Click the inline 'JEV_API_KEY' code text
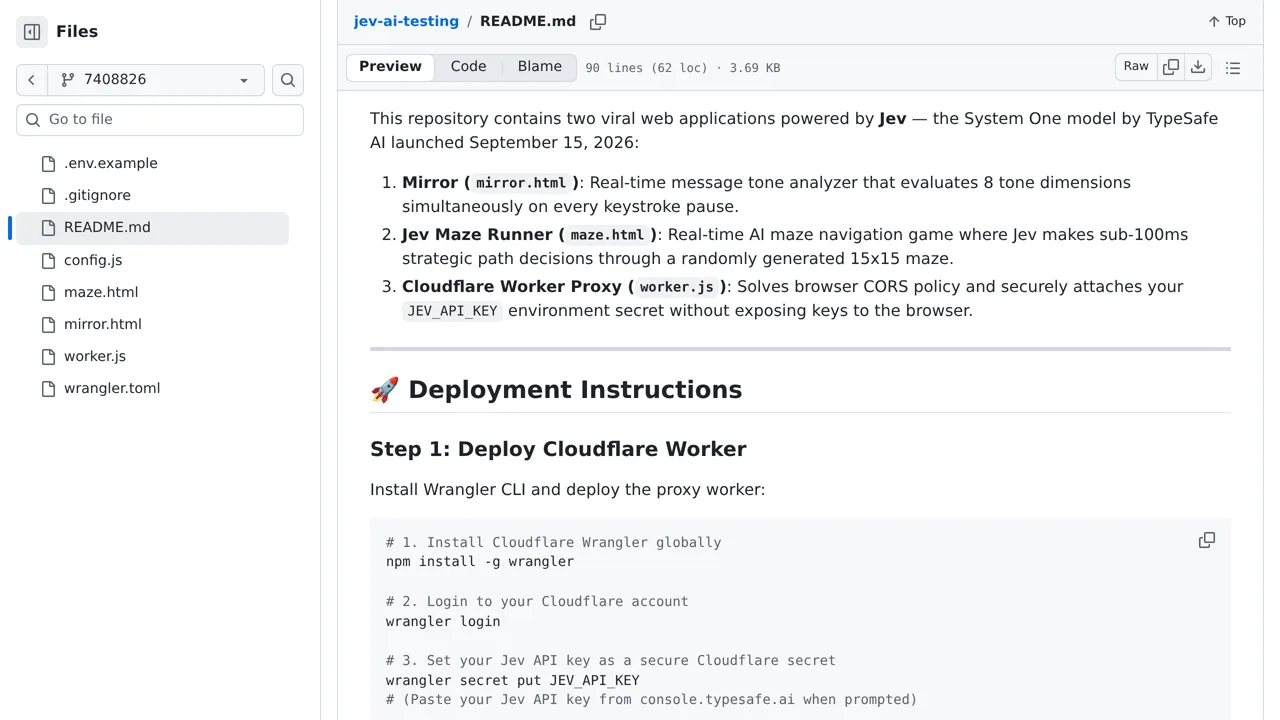 coord(452,311)
